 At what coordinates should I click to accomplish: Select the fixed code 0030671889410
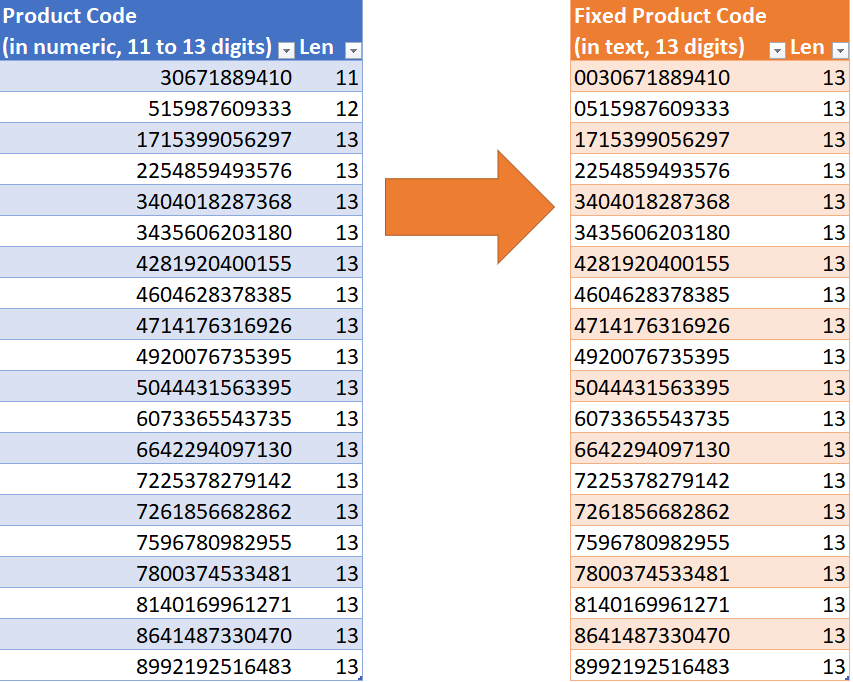click(650, 77)
